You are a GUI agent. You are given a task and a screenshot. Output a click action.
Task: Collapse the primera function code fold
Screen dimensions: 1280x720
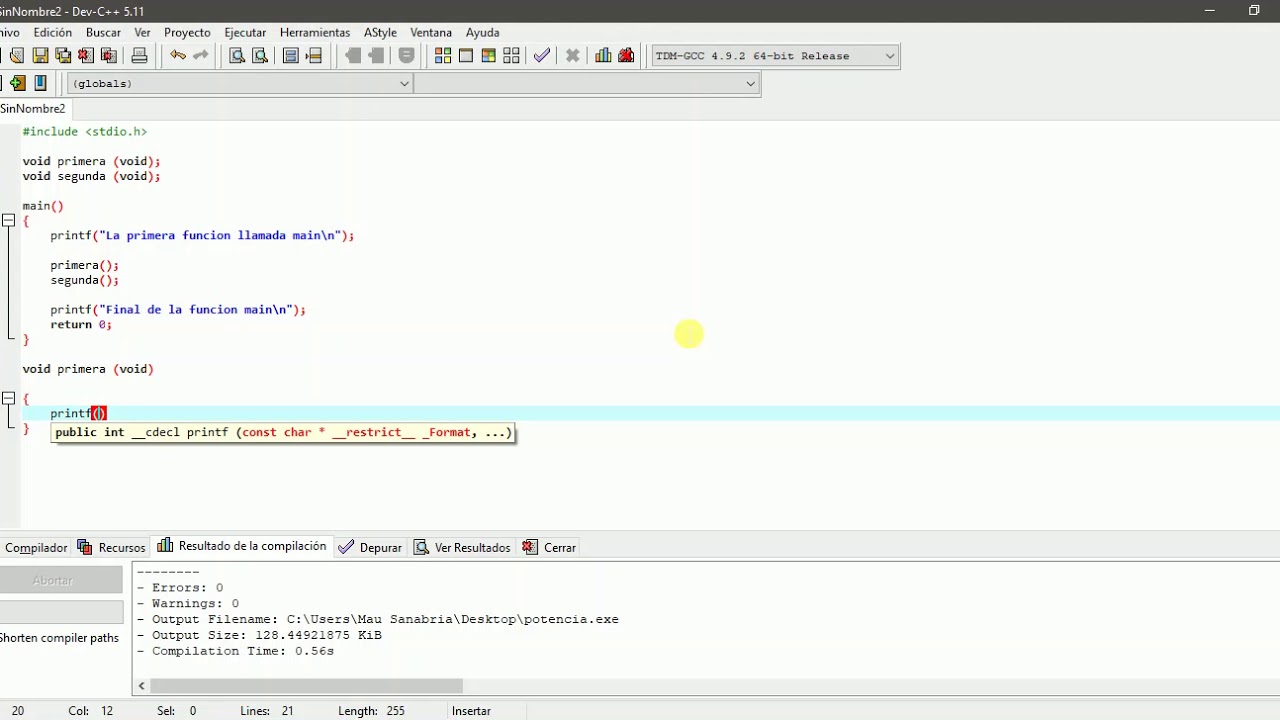[8, 398]
